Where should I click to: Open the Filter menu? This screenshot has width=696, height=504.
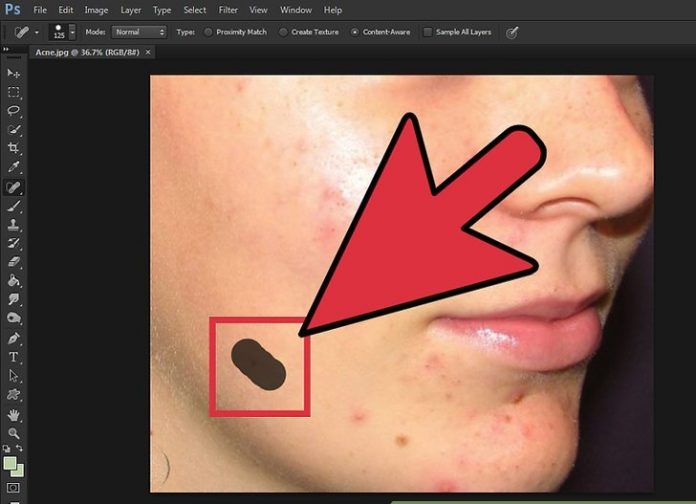[x=228, y=10]
